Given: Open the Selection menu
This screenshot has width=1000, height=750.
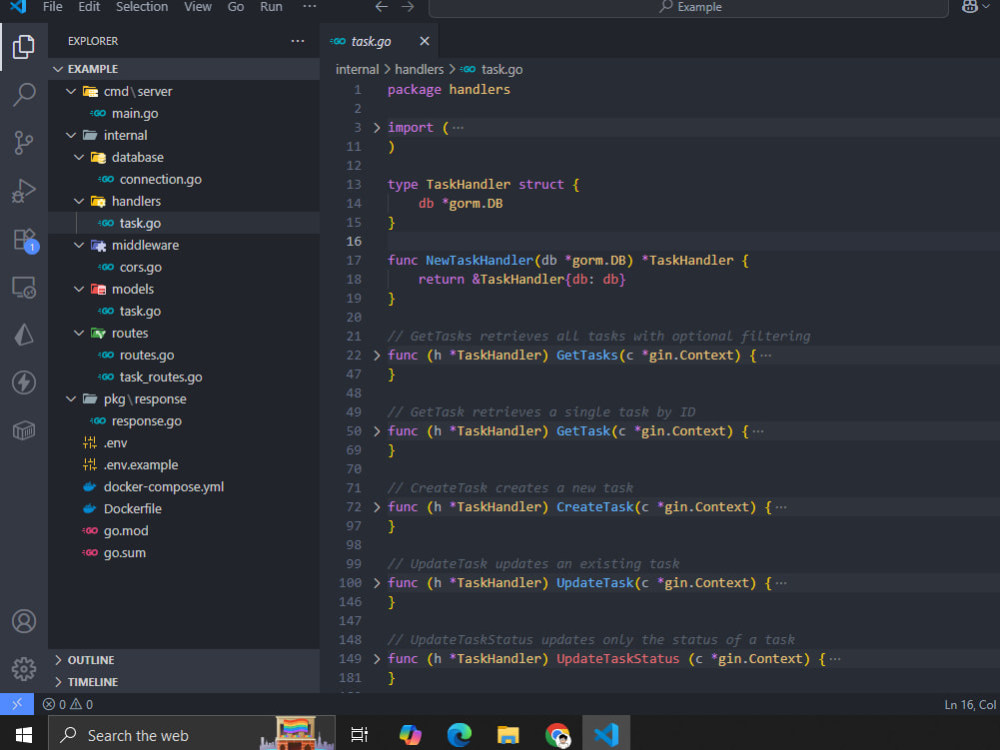Looking at the screenshot, I should 142,7.
